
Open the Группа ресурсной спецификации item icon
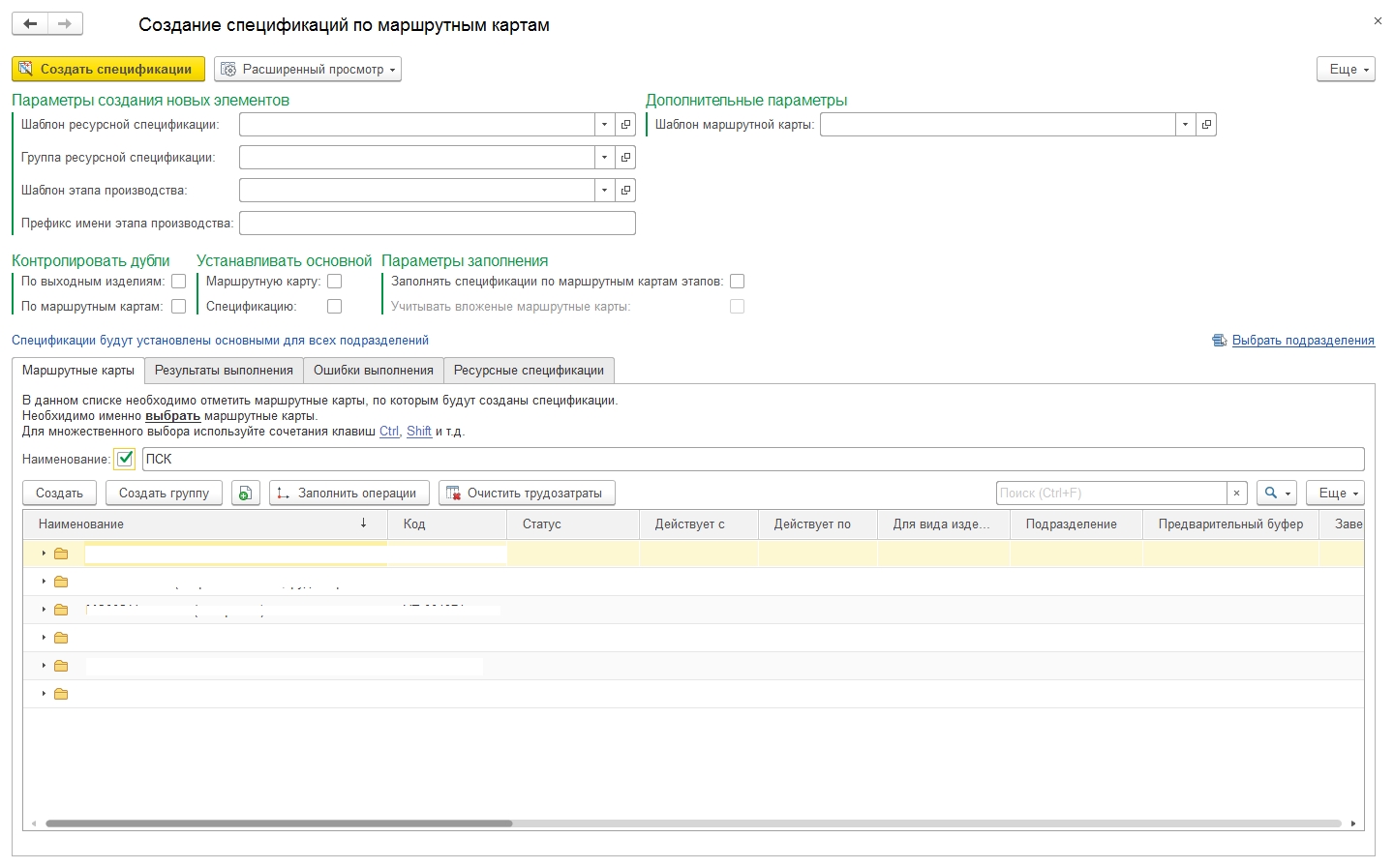point(625,158)
